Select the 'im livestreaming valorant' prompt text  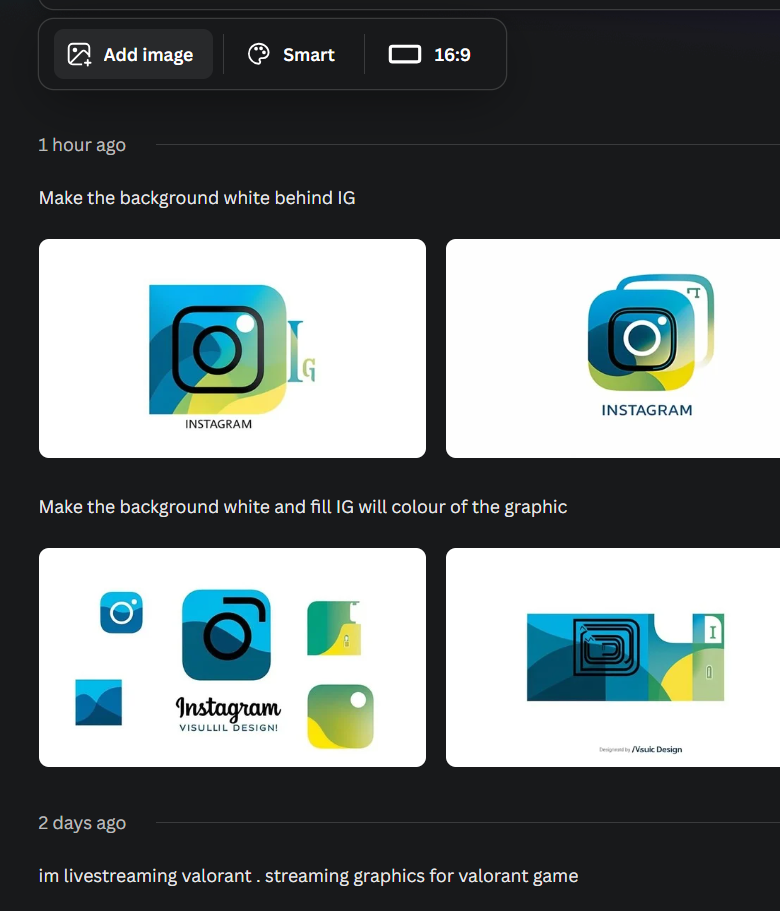[308, 876]
